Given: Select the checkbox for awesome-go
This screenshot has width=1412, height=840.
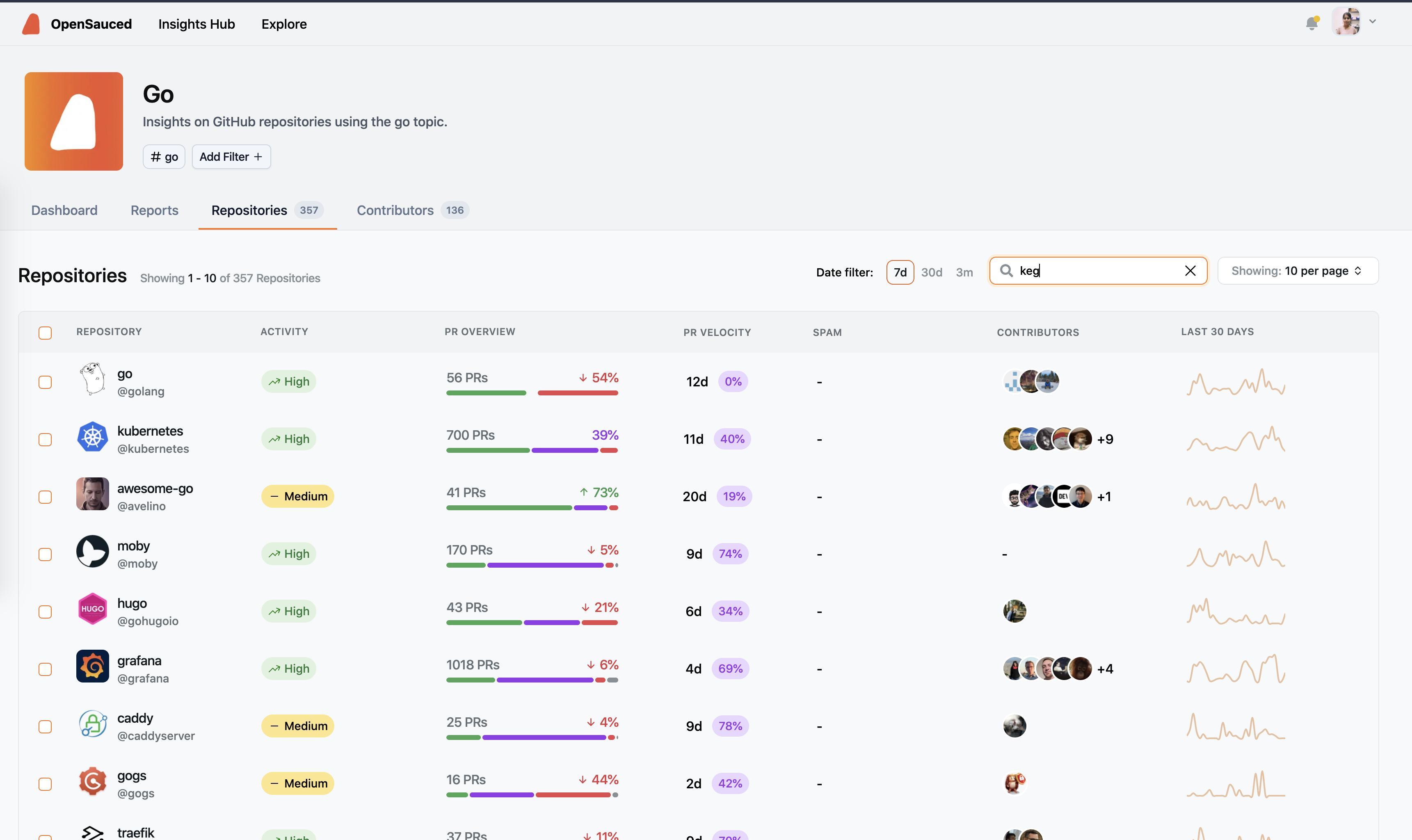Looking at the screenshot, I should click(45, 496).
